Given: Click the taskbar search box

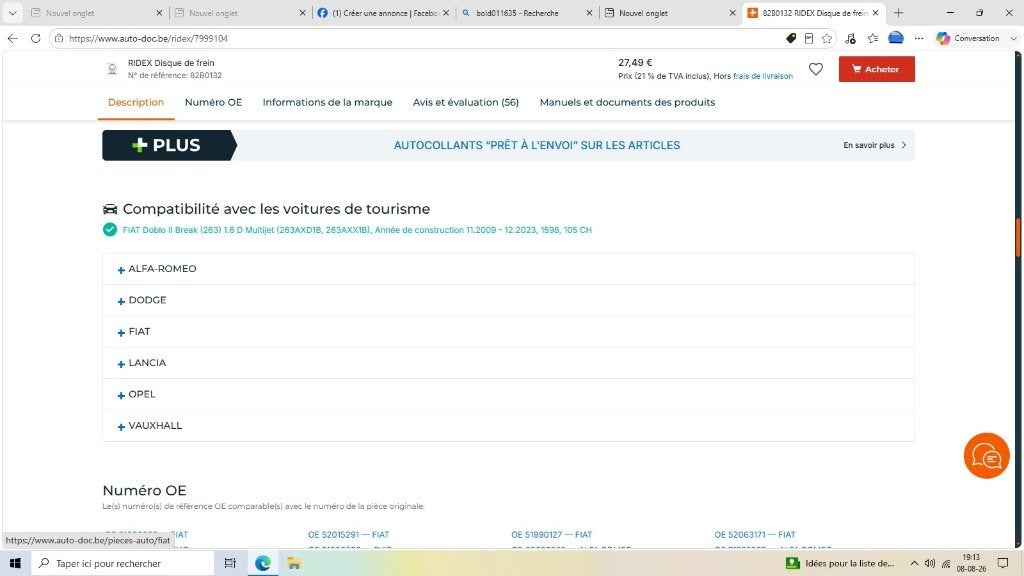Looking at the screenshot, I should tap(122, 563).
